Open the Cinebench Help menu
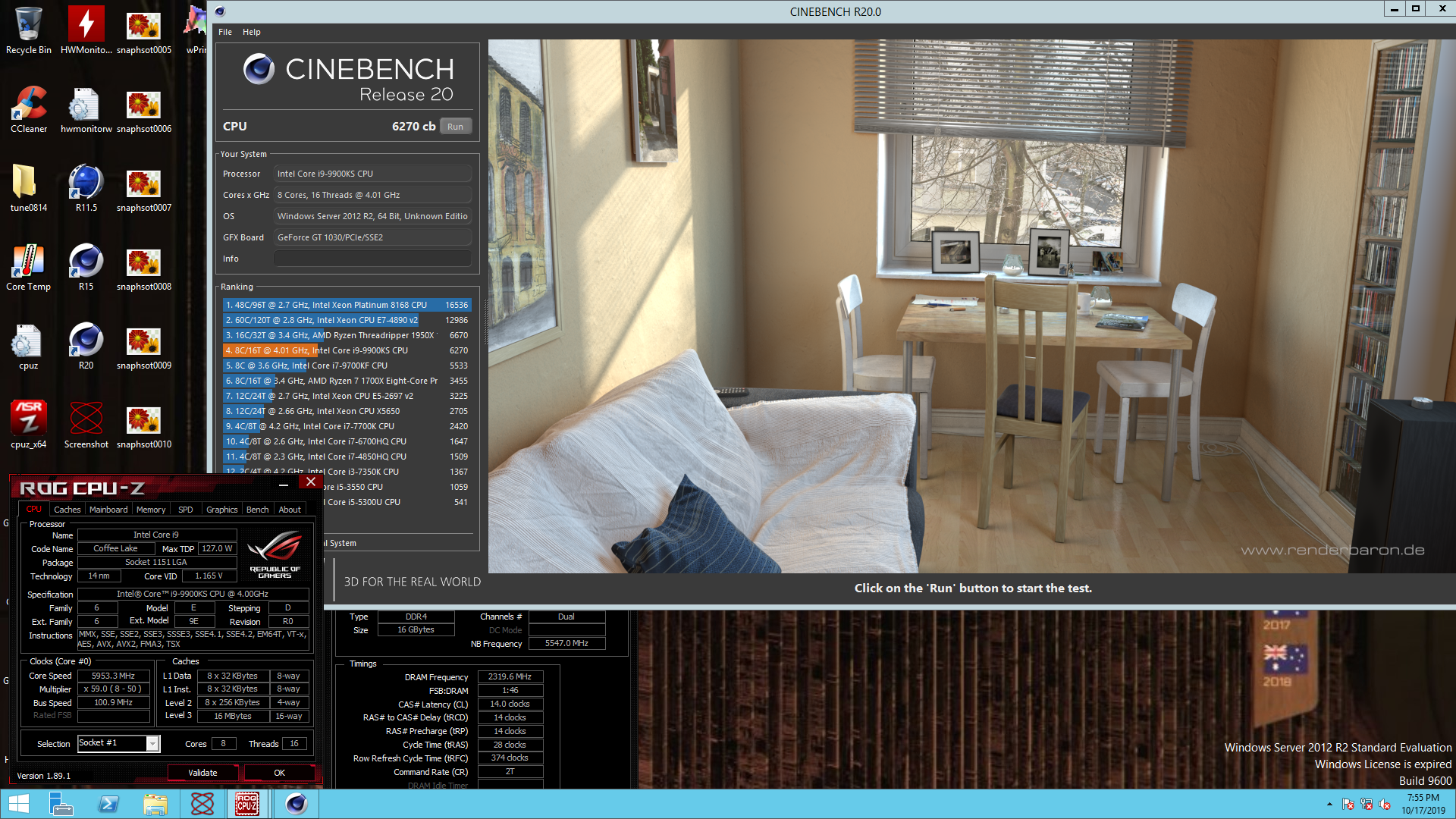 (251, 32)
